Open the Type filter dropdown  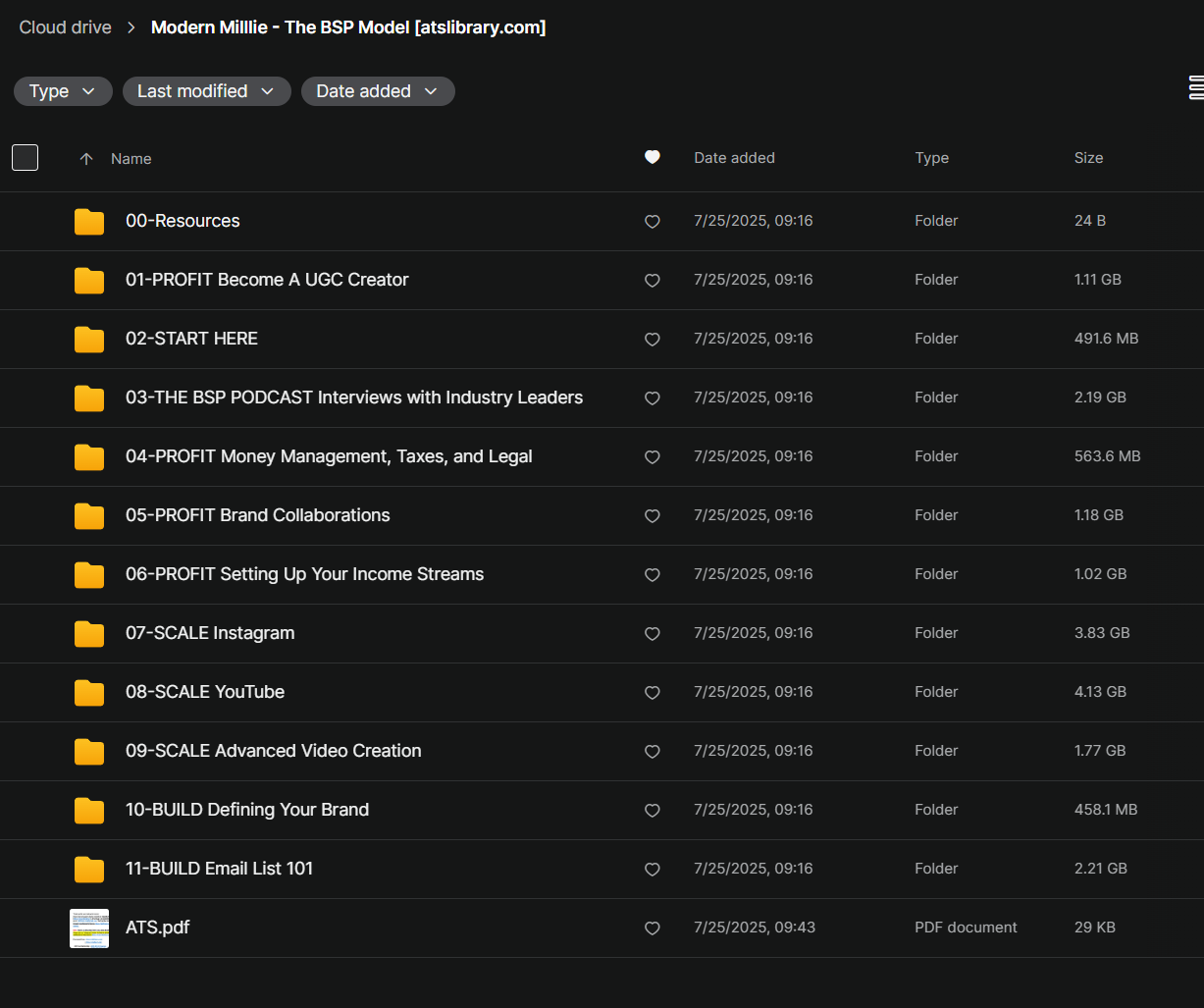click(x=63, y=91)
